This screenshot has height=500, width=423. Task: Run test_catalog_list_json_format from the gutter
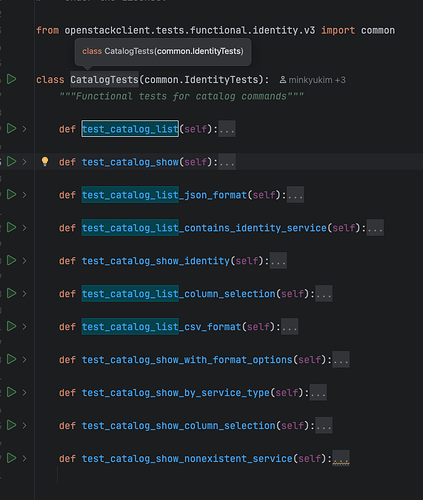12,194
